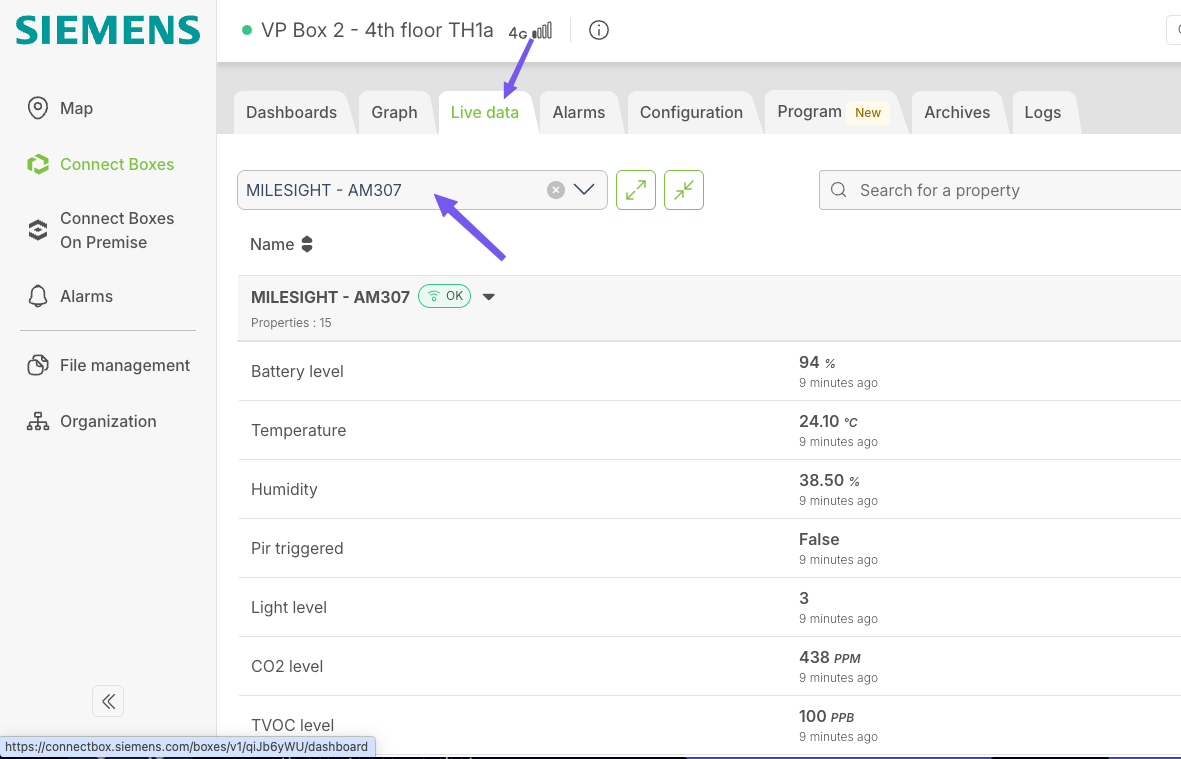
Task: Click the 38.50 % humidity value
Action: click(829, 480)
